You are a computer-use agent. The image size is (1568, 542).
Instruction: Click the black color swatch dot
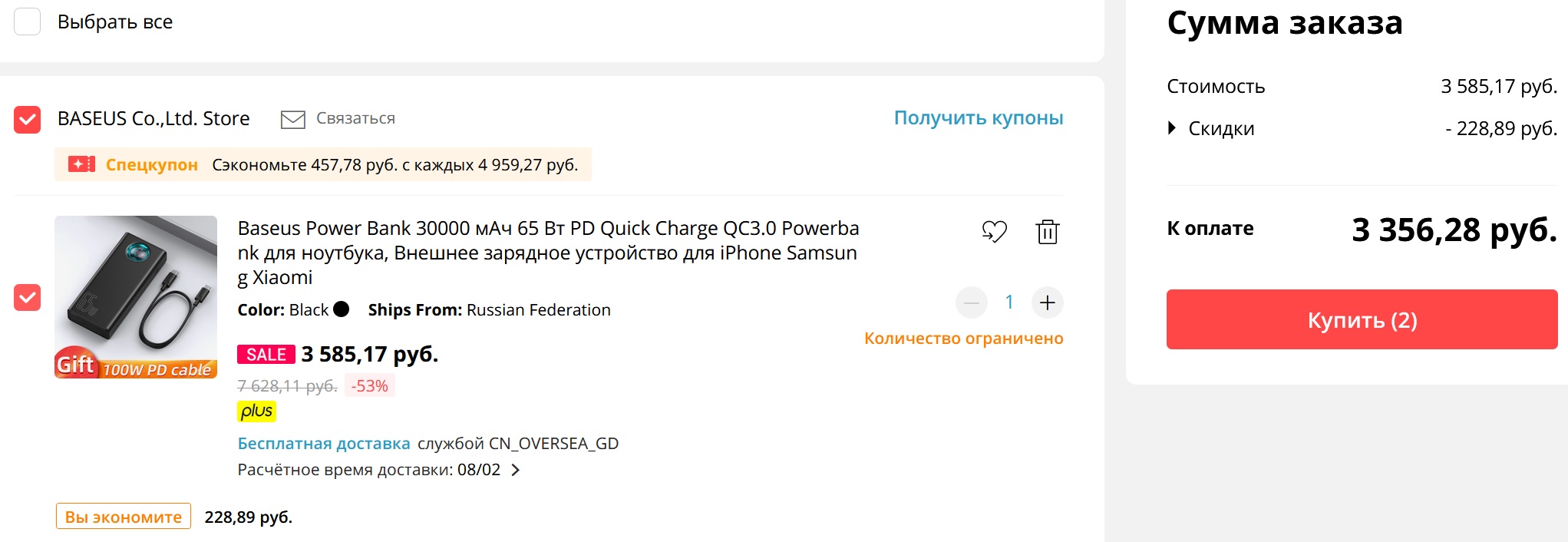[x=342, y=309]
